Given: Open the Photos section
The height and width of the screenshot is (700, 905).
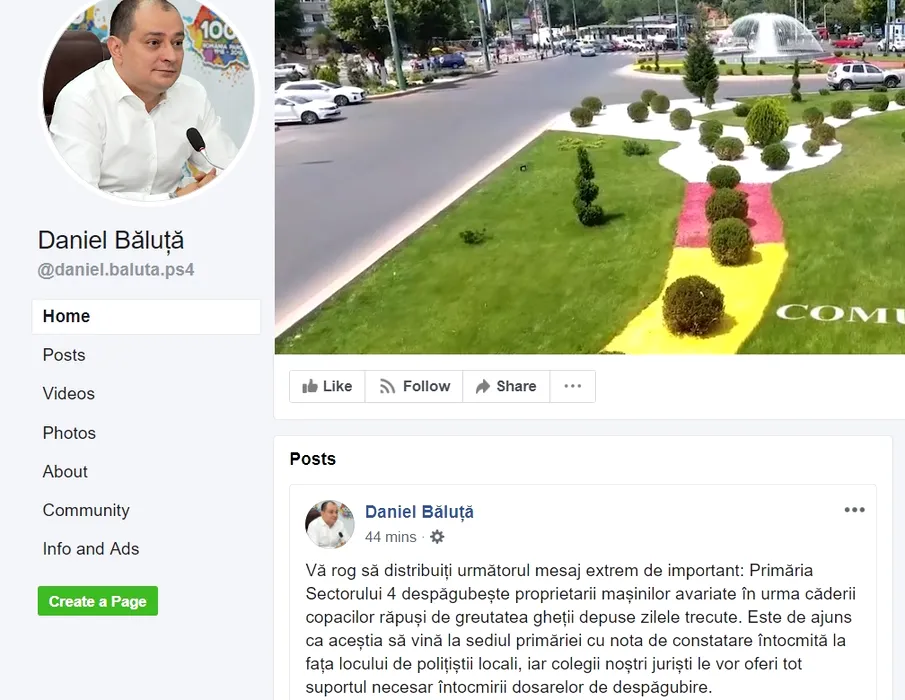Looking at the screenshot, I should tap(69, 433).
